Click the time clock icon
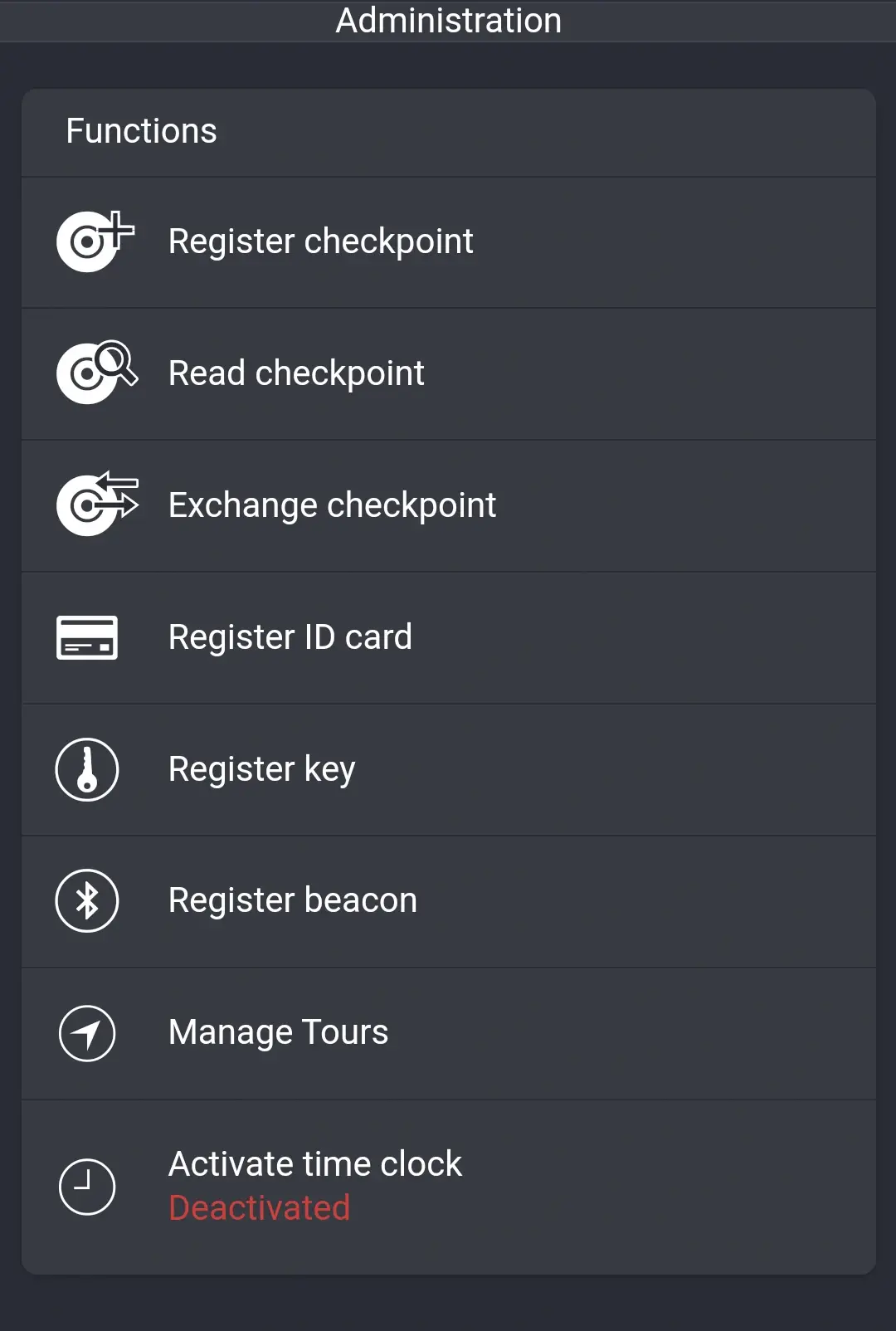Screen dimensions: 896x1331 click(86, 1186)
